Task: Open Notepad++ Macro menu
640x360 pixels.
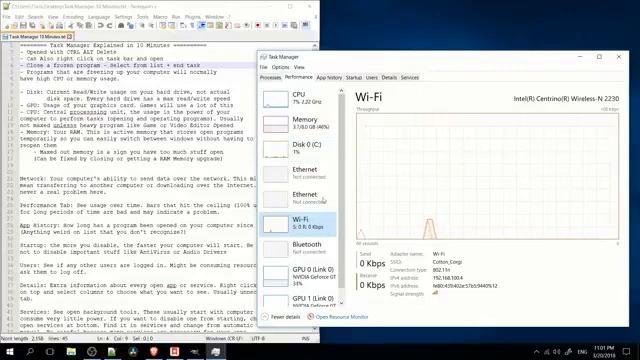Action: tap(160, 17)
